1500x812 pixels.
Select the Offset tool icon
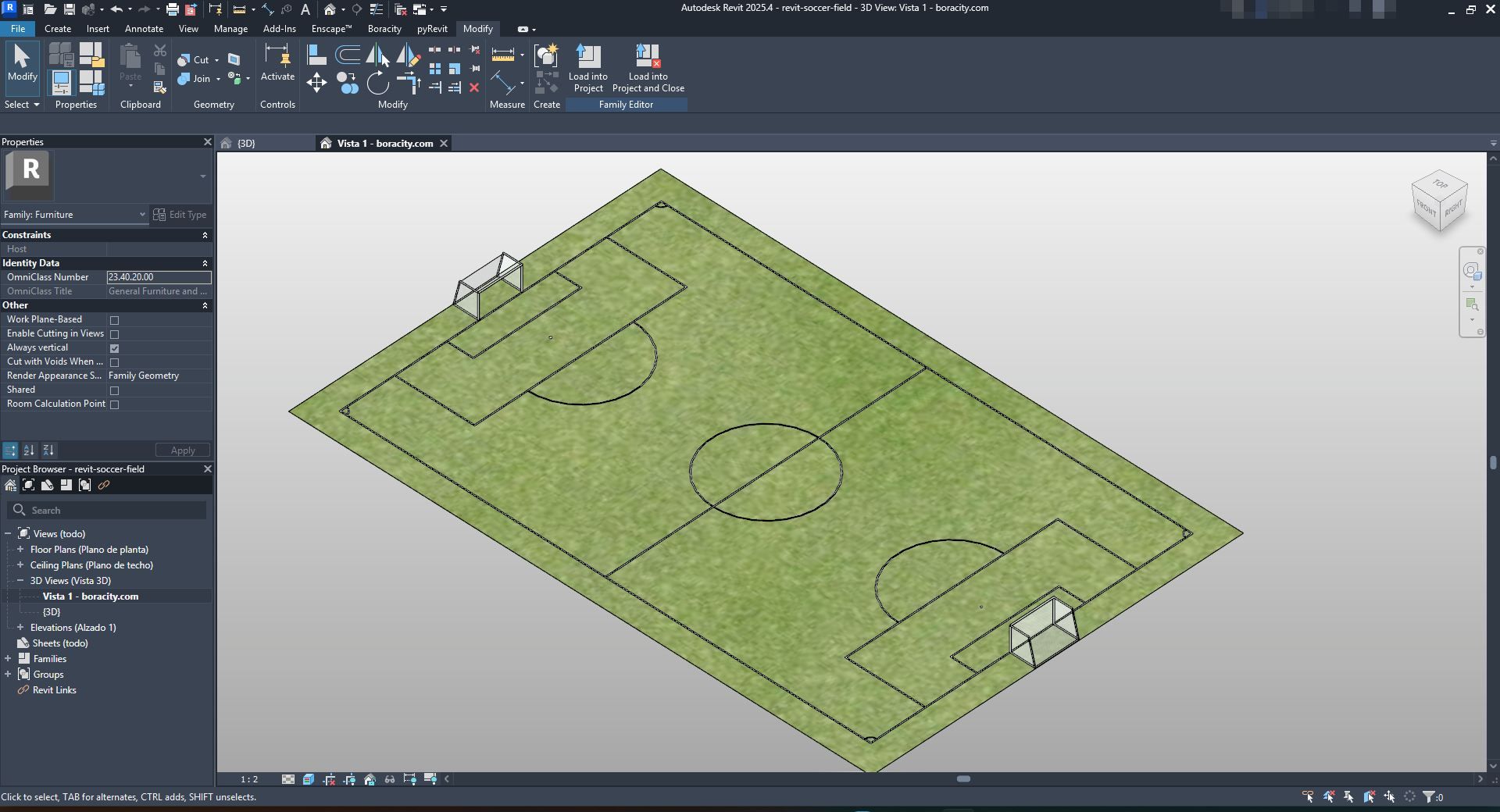[348, 55]
